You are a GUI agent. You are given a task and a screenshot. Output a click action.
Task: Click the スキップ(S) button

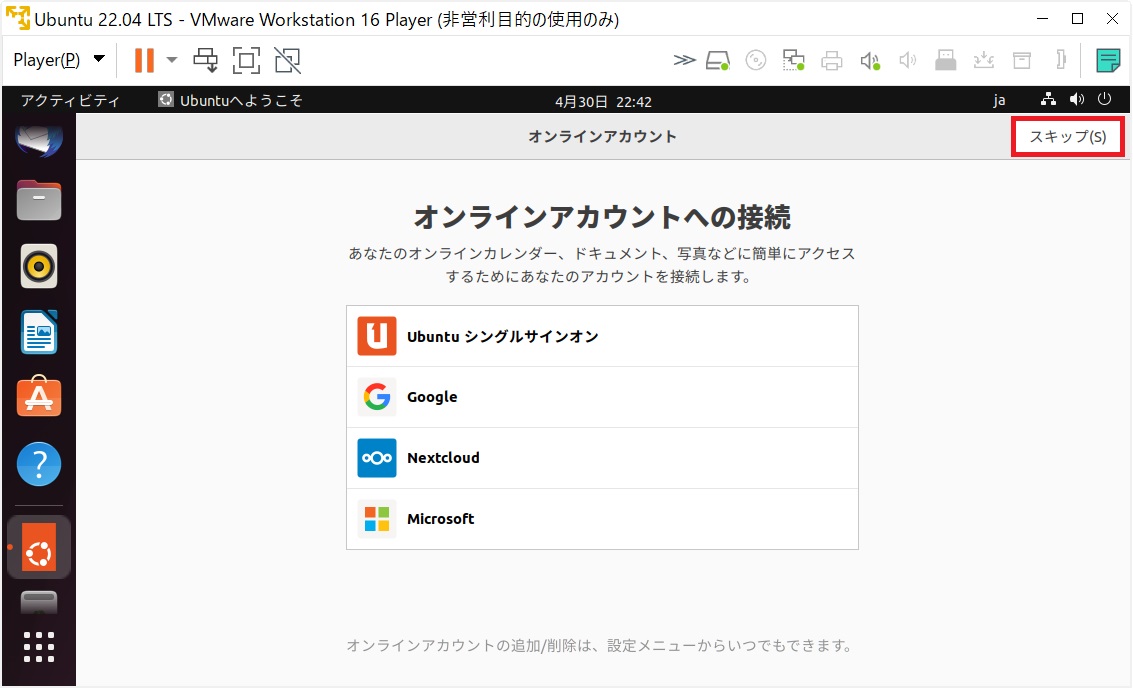click(x=1068, y=136)
